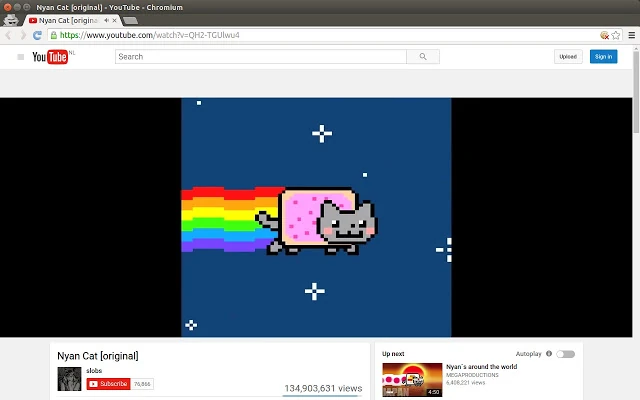This screenshot has width=640, height=400.
Task: Click the Nyan Cat [original] video title
Action: (x=98, y=356)
